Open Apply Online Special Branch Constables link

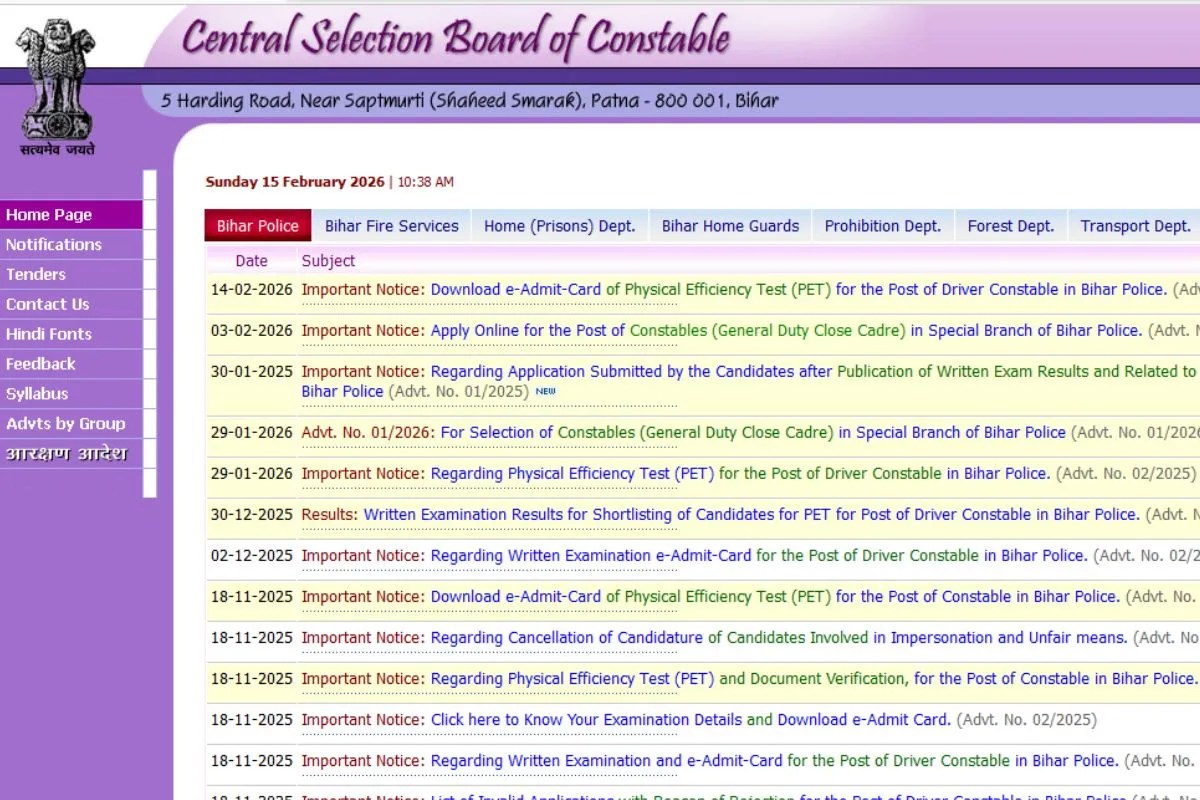click(x=785, y=331)
